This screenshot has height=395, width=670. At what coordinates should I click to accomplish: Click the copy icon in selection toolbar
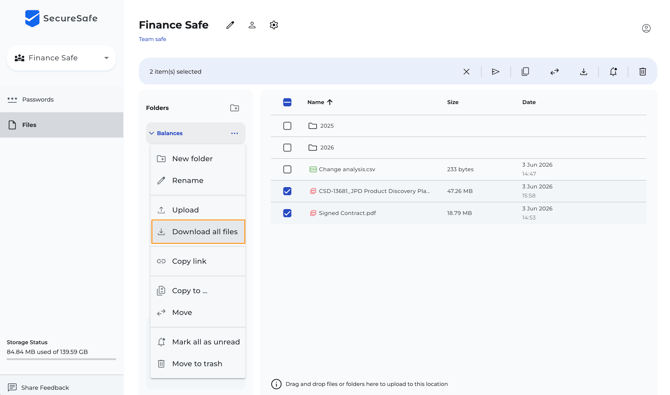coord(525,71)
